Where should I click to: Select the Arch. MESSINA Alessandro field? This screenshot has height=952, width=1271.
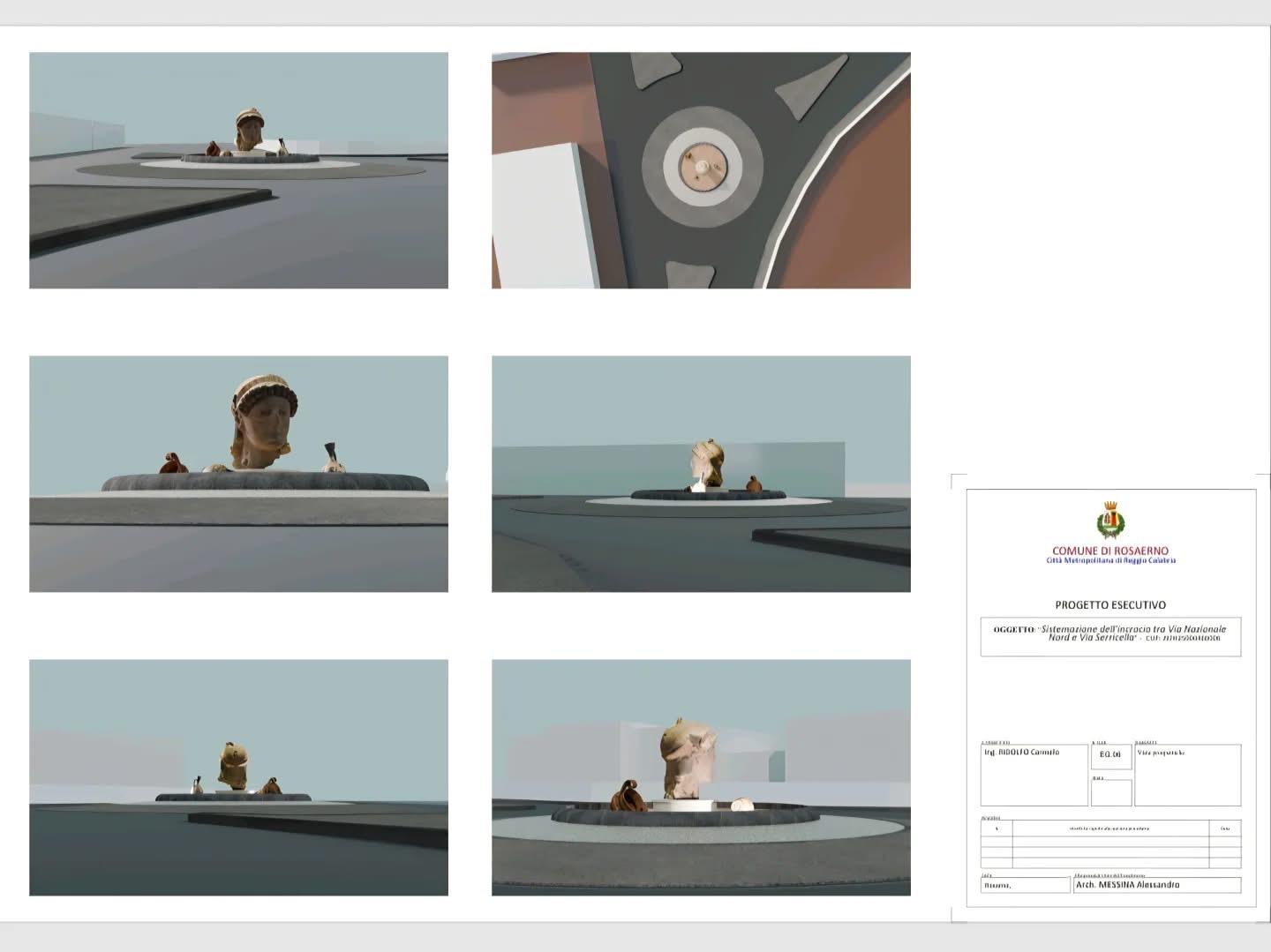[x=1156, y=885]
